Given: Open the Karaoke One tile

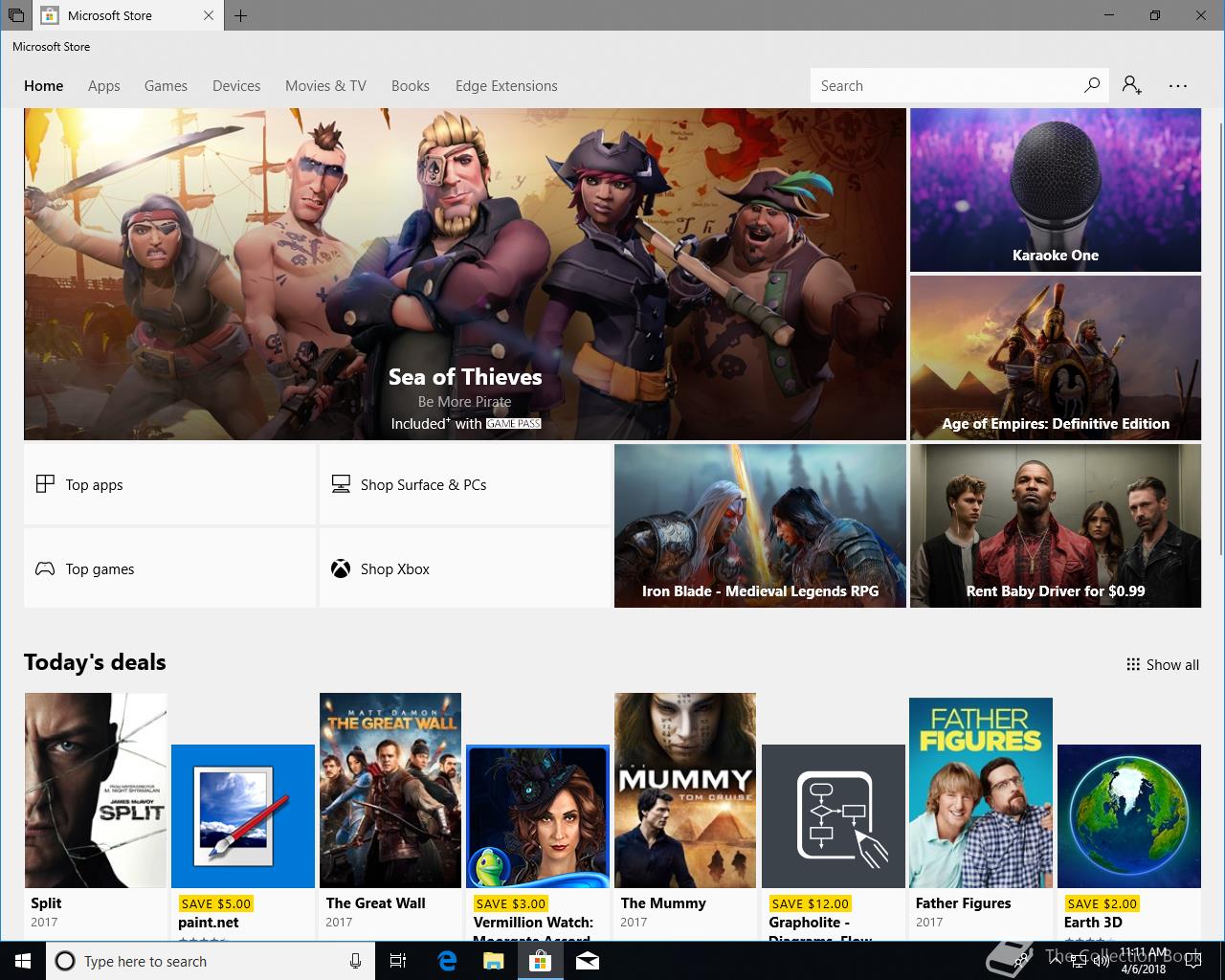Looking at the screenshot, I should [x=1056, y=189].
